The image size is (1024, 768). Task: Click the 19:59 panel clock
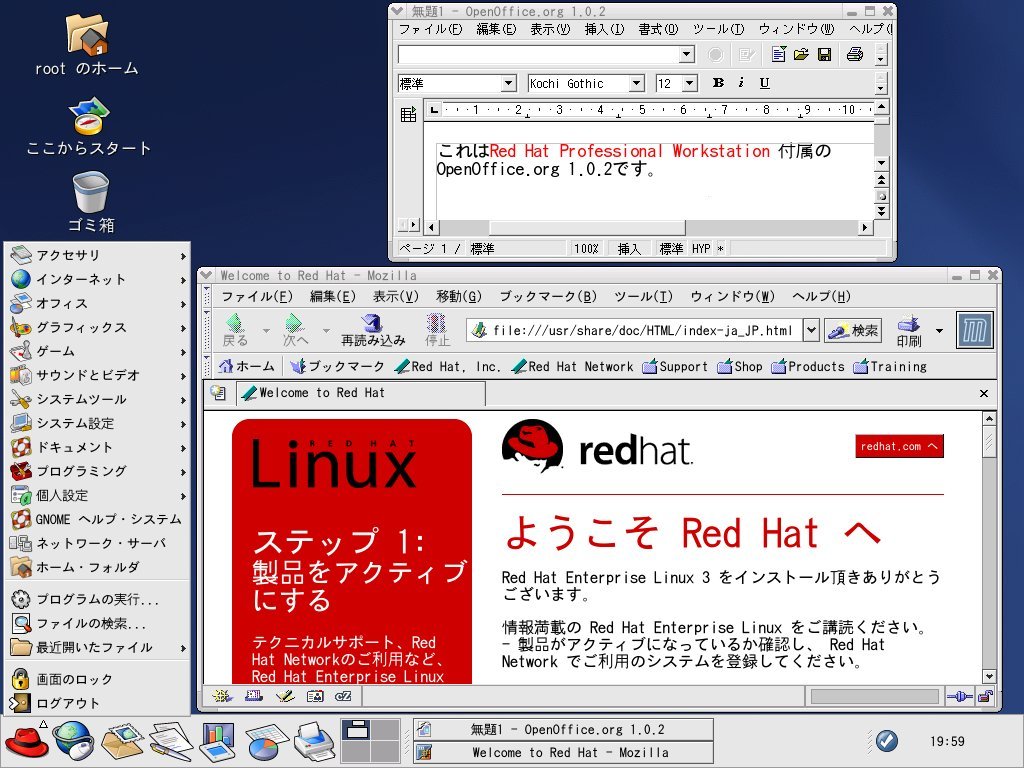(x=947, y=741)
